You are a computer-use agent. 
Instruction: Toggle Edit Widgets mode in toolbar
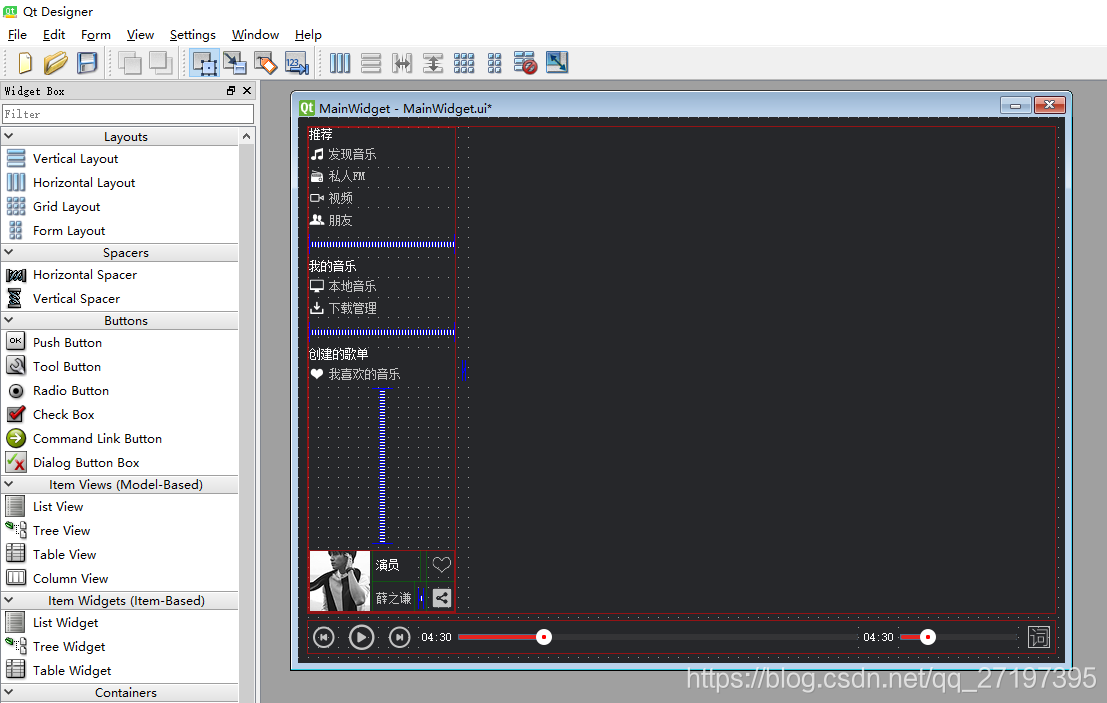point(205,63)
